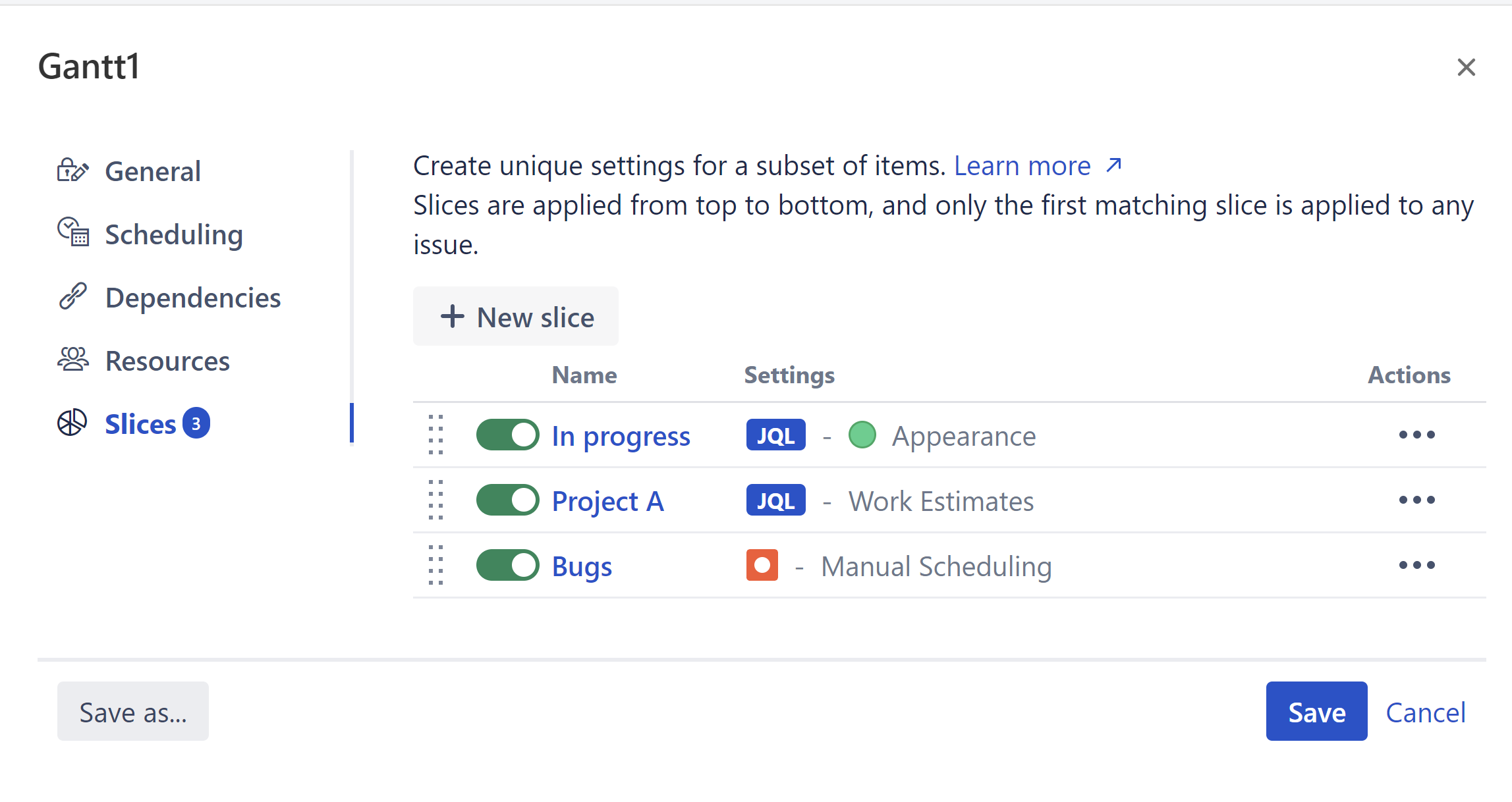The width and height of the screenshot is (1512, 802).
Task: Switch to the Scheduling tab
Action: [174, 234]
